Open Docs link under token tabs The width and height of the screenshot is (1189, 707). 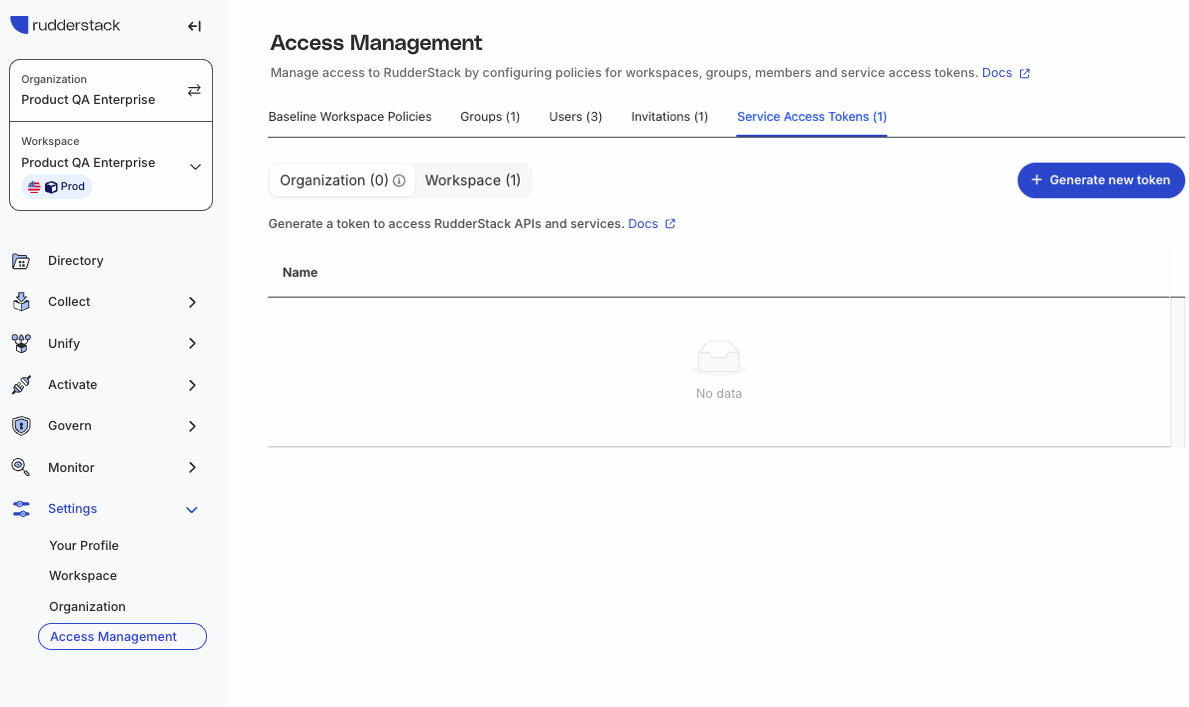pos(643,224)
